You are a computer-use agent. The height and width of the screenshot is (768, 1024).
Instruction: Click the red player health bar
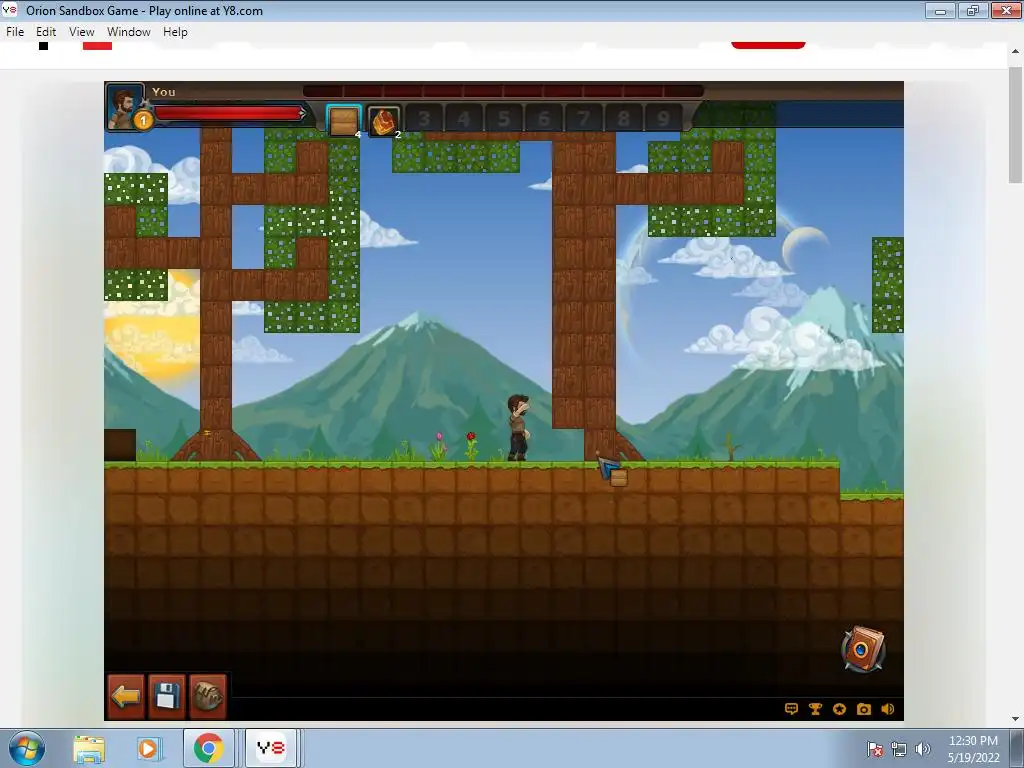[229, 114]
